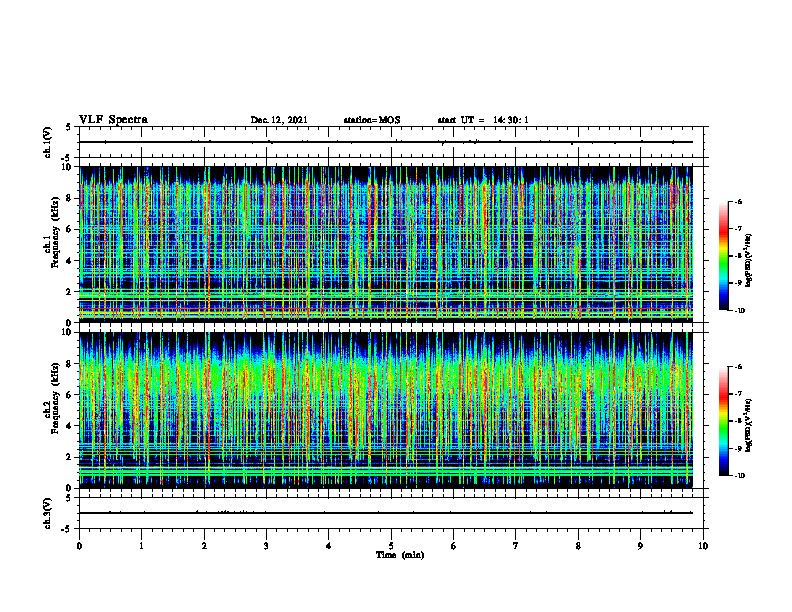Click the ch.2 PSD color scale bar

pyautogui.click(x=724, y=421)
